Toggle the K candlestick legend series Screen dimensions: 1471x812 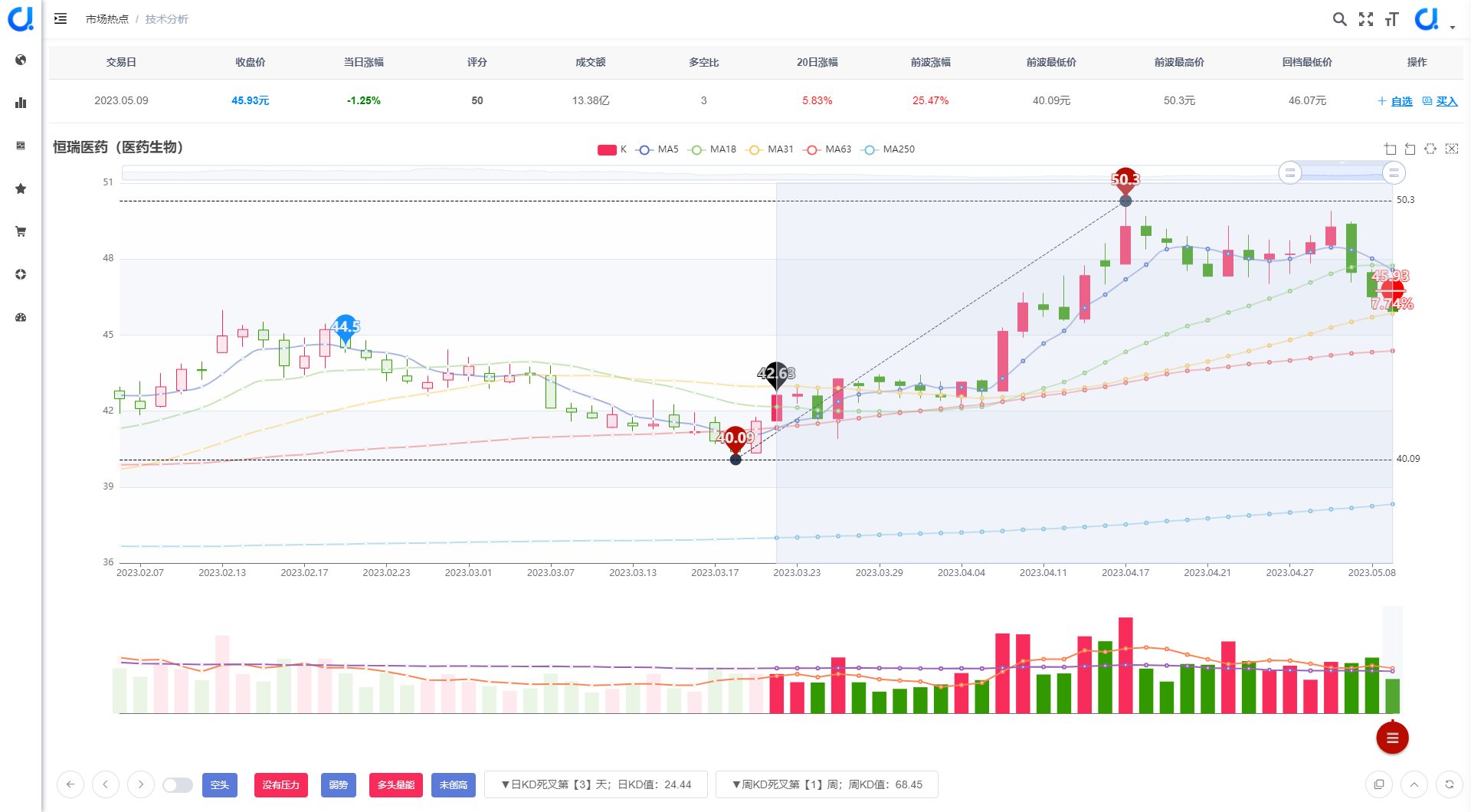tap(612, 149)
